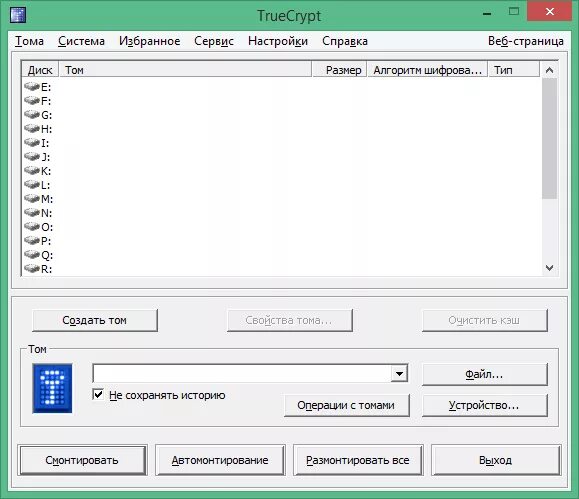Screen dimensions: 579x499
Task: Click the drive icon for M:
Action: pos(32,199)
